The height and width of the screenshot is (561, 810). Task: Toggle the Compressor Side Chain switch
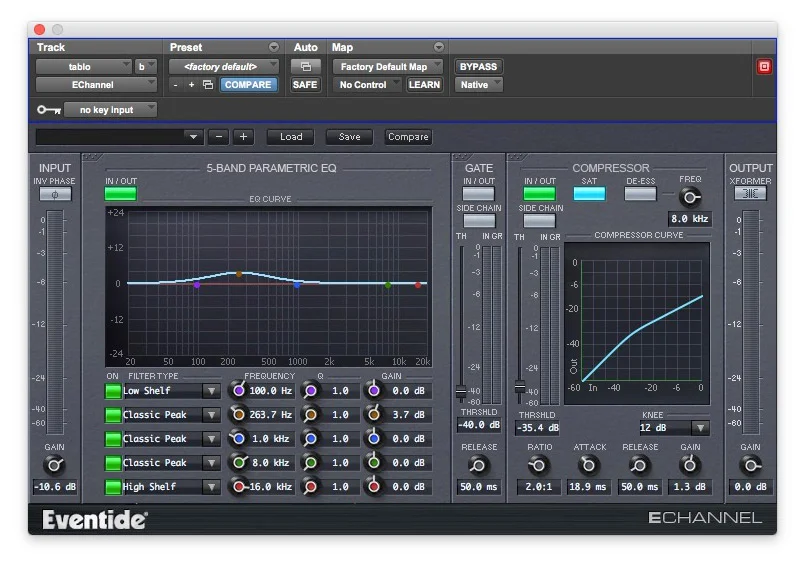(x=539, y=221)
